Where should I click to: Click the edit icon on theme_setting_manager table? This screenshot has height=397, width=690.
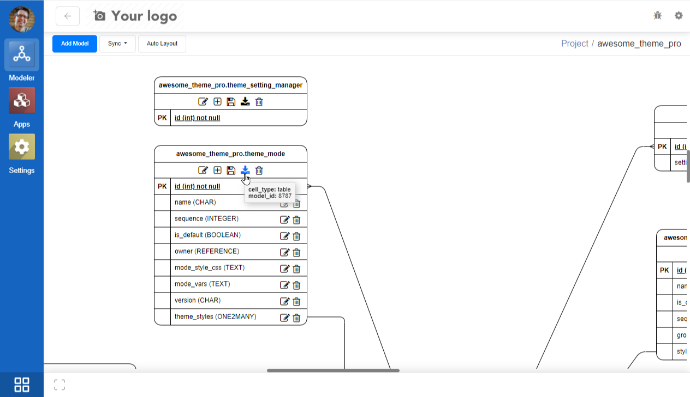202,102
